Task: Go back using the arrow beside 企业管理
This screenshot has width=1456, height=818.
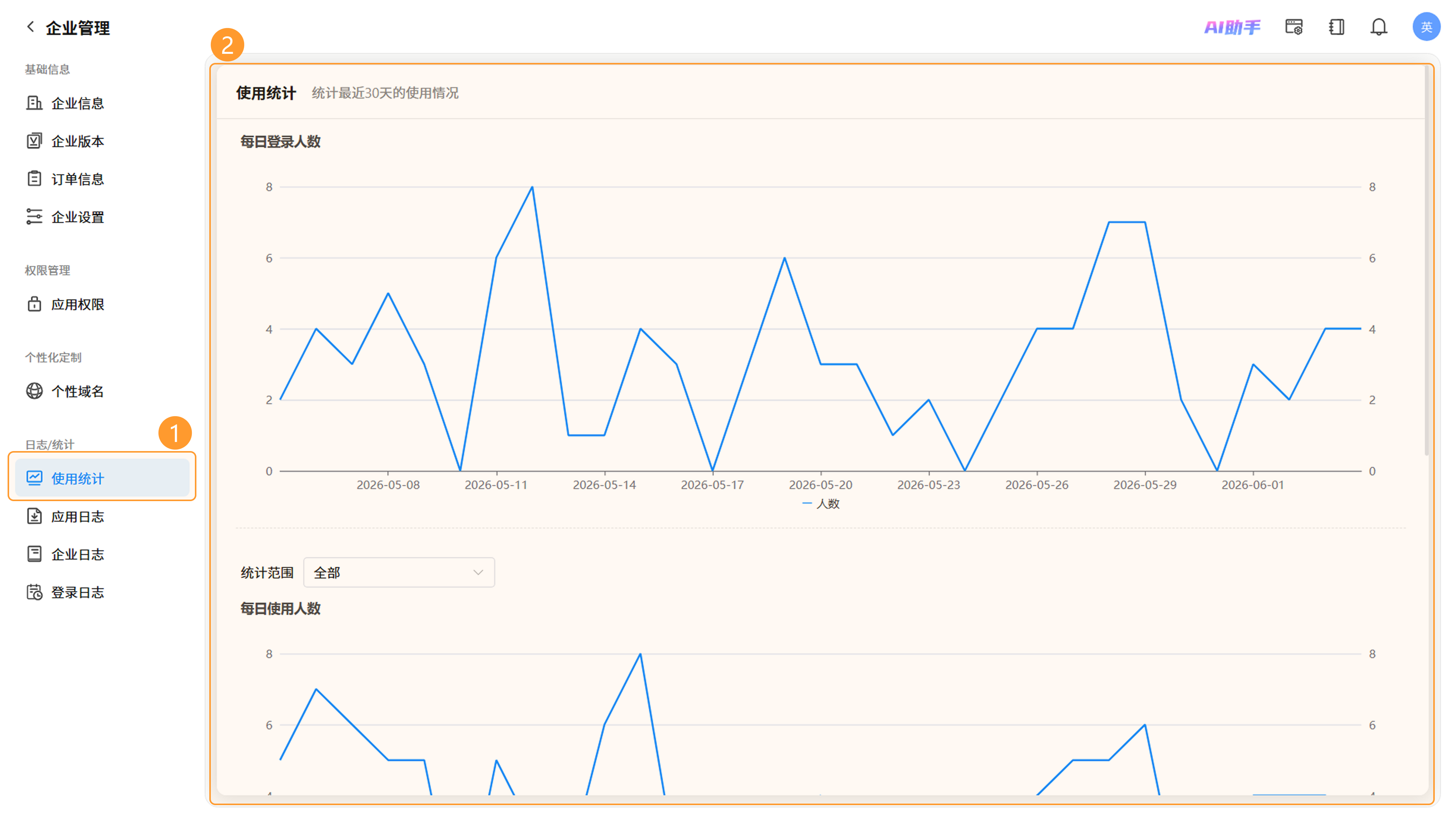Action: tap(30, 27)
